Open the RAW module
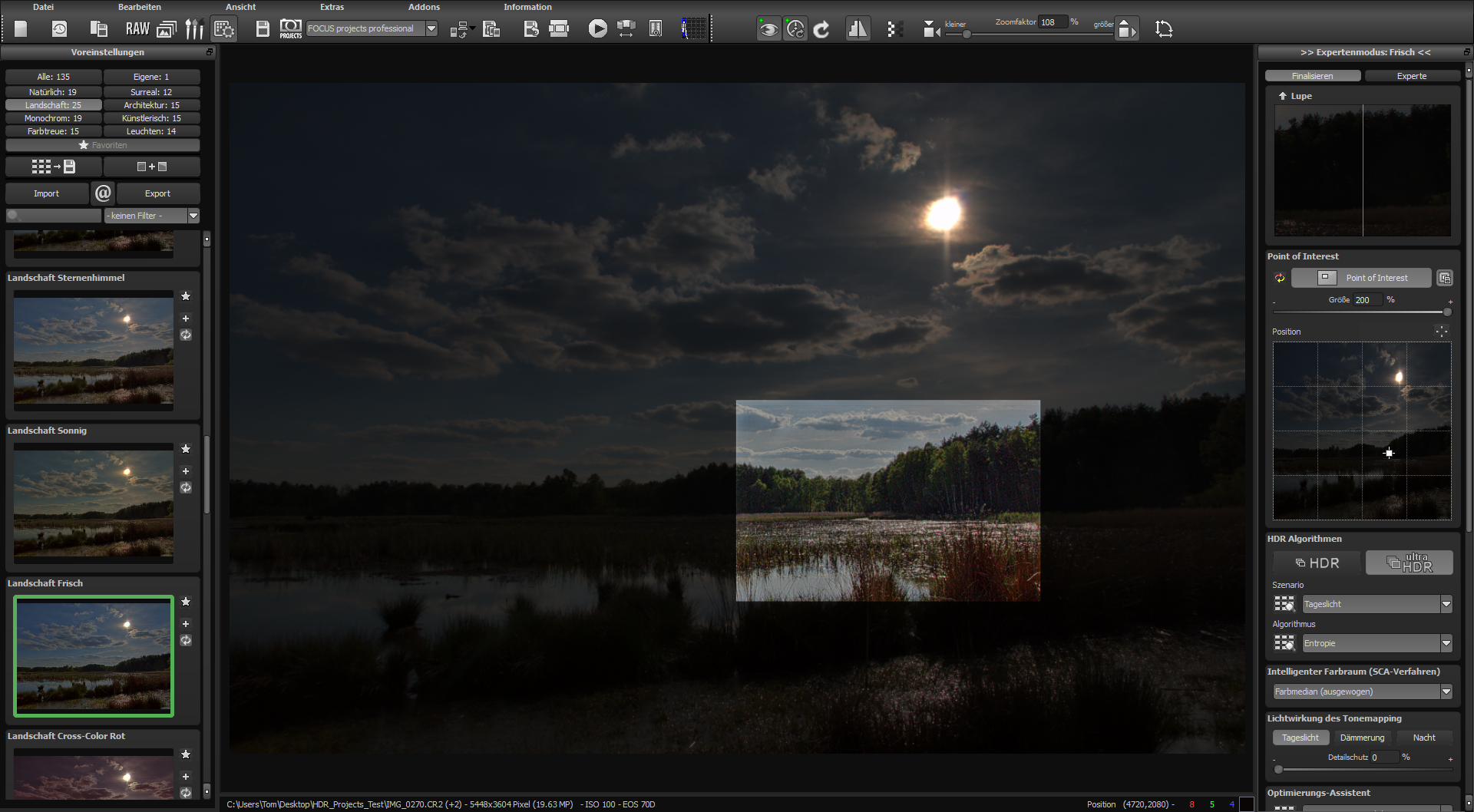This screenshot has height=812, width=1474. coord(137,29)
